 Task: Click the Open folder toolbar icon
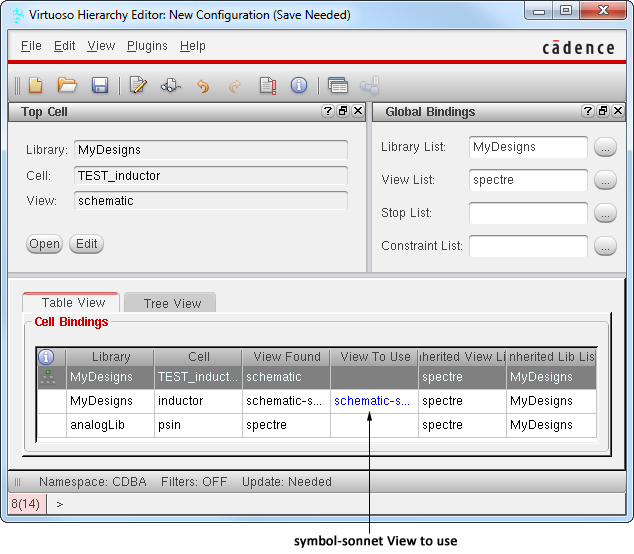[x=67, y=86]
